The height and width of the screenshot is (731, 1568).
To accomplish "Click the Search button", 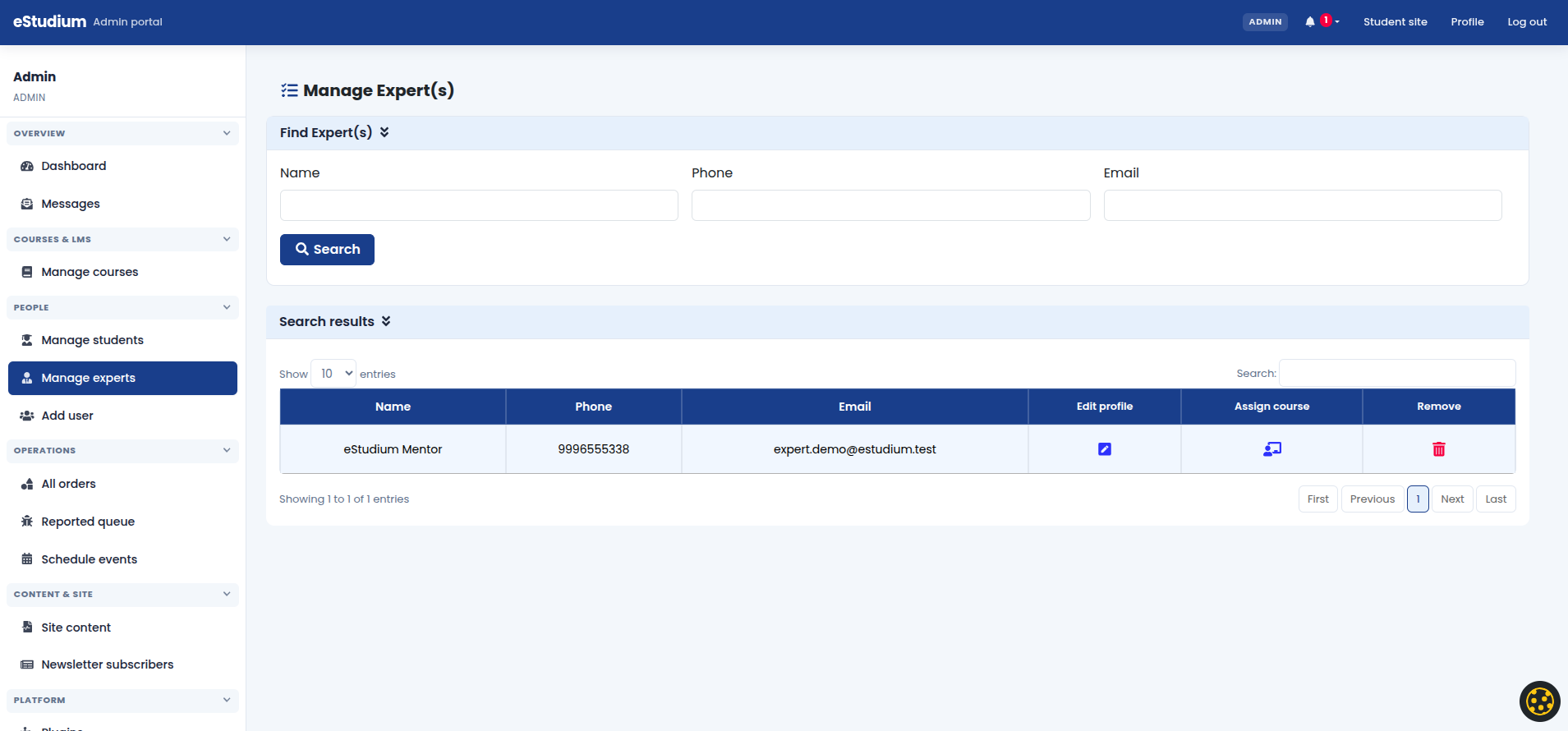I will pos(327,250).
